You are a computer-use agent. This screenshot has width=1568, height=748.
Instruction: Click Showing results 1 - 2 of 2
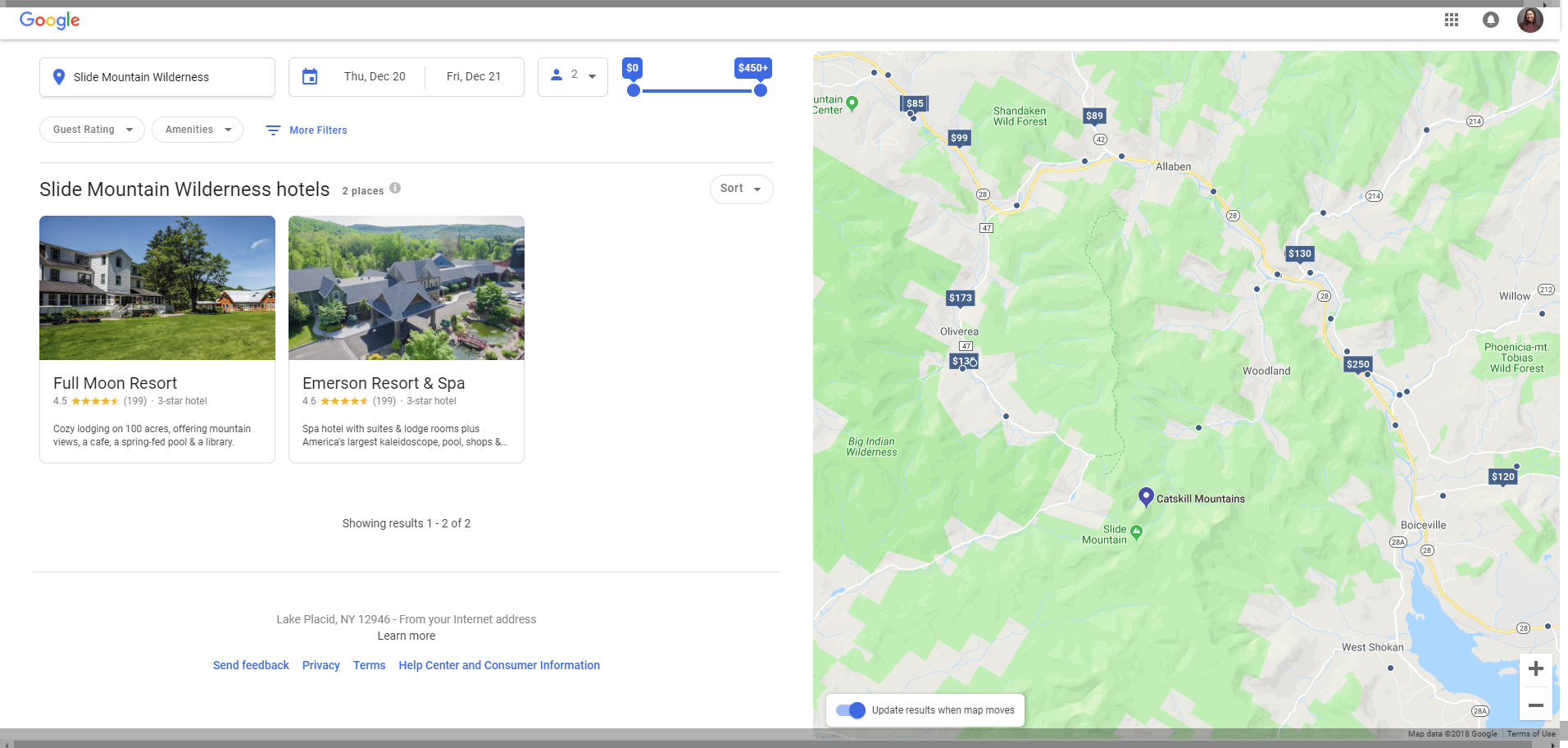[407, 523]
